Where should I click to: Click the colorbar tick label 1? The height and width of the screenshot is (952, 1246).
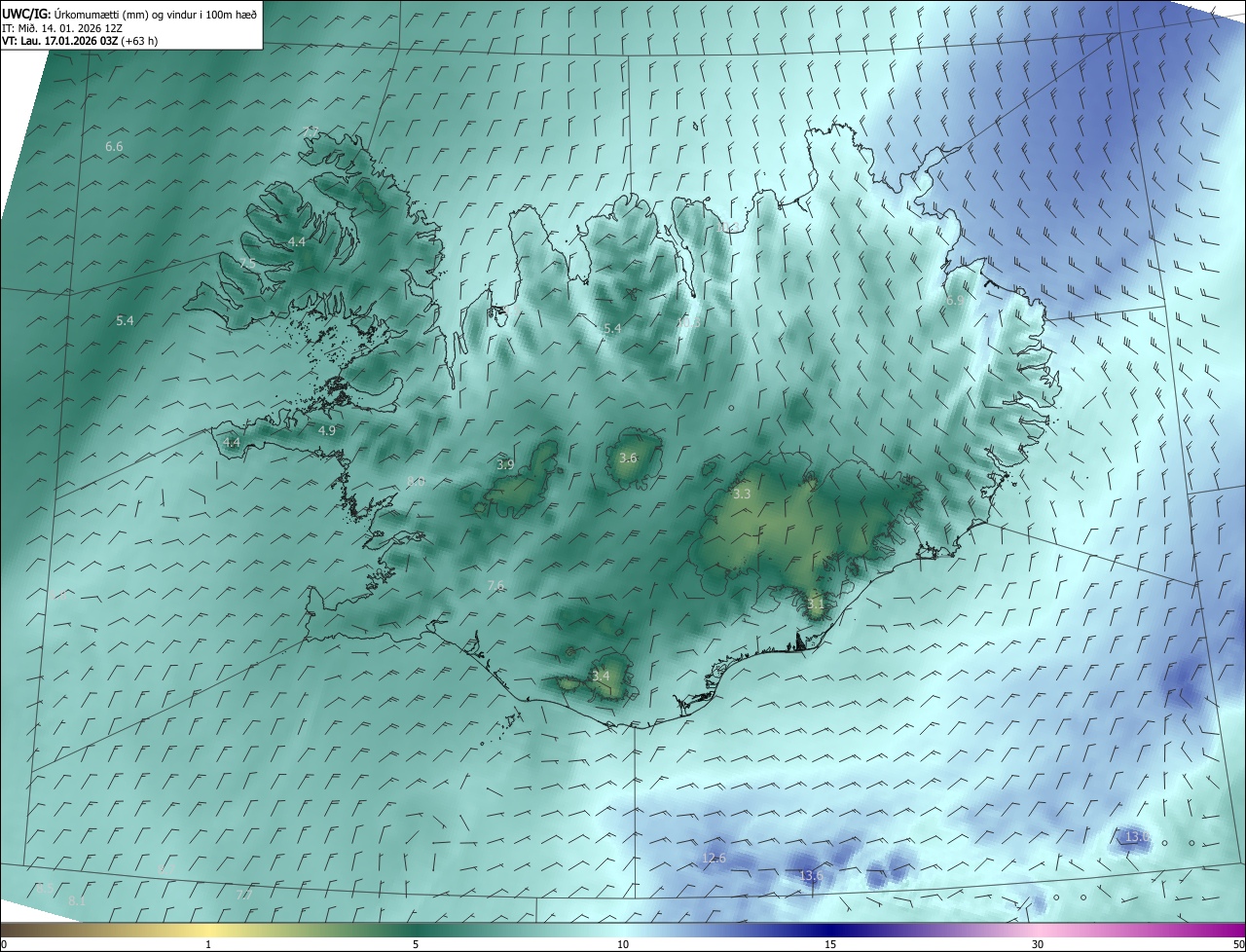pos(208,944)
